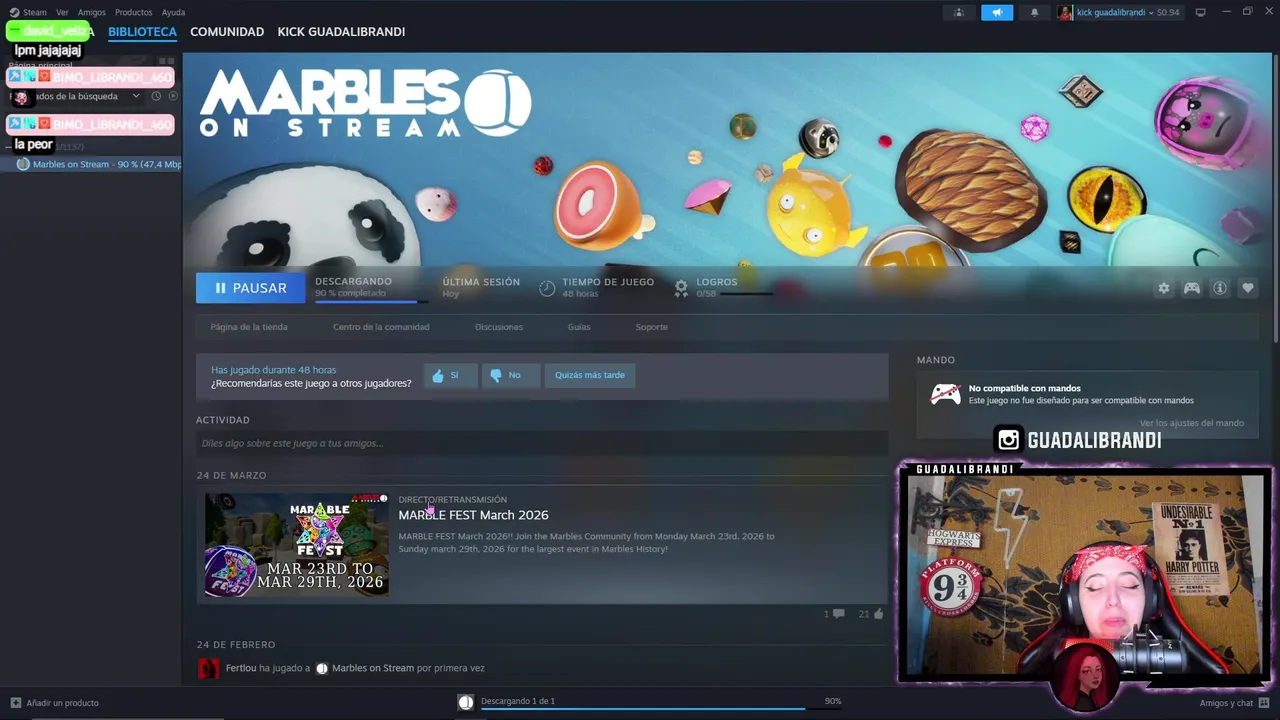Image resolution: width=1280 pixels, height=720 pixels.
Task: Show game info icon
Action: 1220,288
